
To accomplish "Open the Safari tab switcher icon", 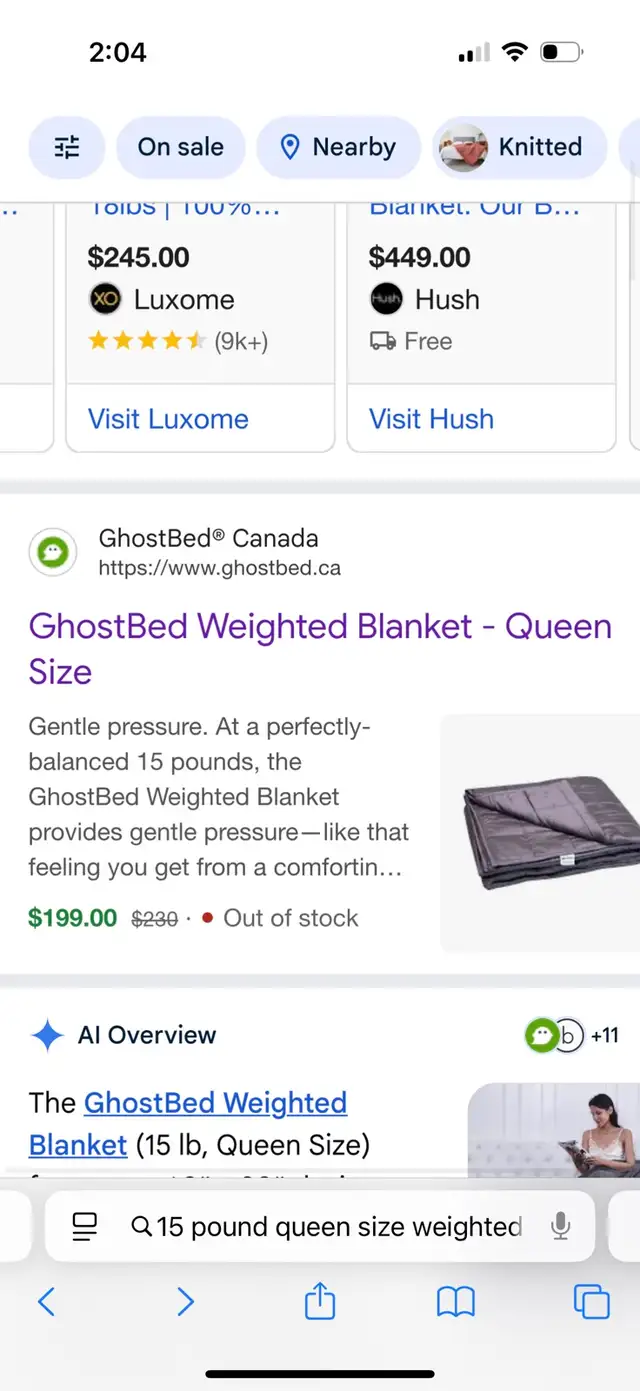I will tap(591, 1302).
